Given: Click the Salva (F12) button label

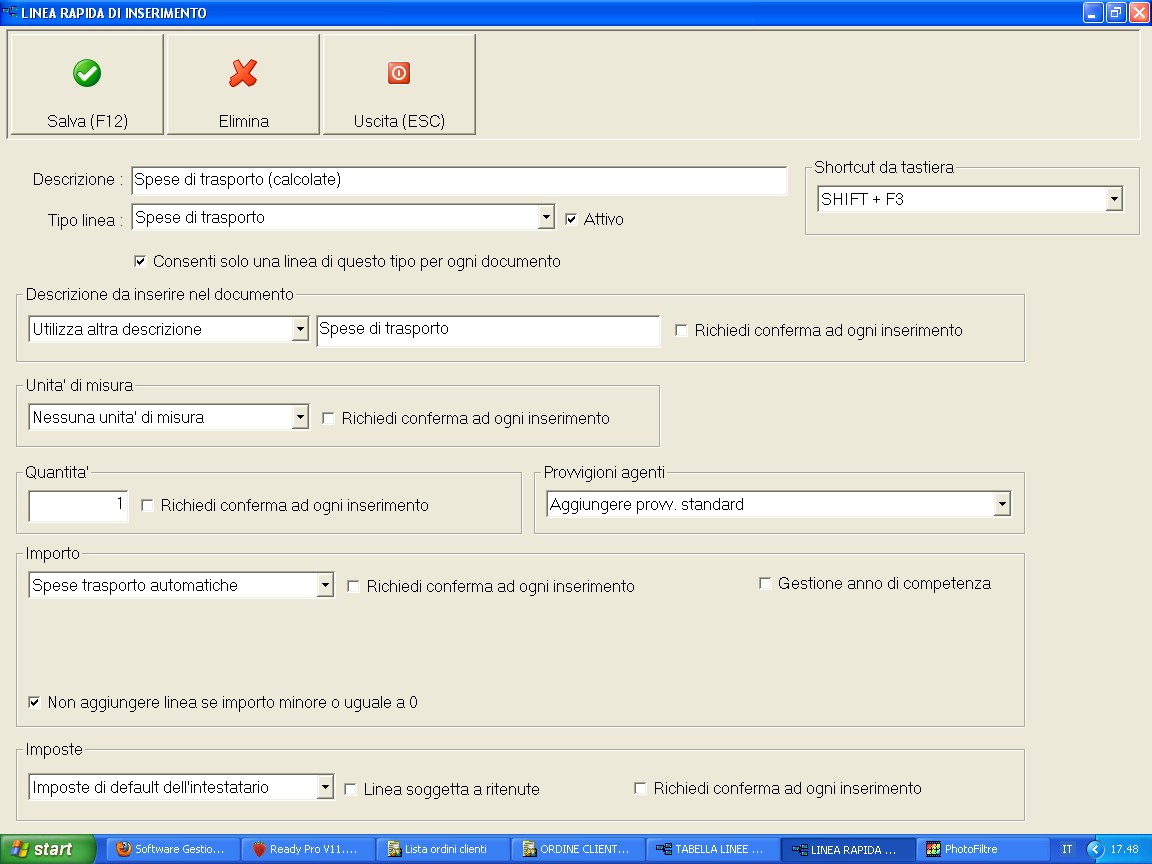Looking at the screenshot, I should 87,121.
